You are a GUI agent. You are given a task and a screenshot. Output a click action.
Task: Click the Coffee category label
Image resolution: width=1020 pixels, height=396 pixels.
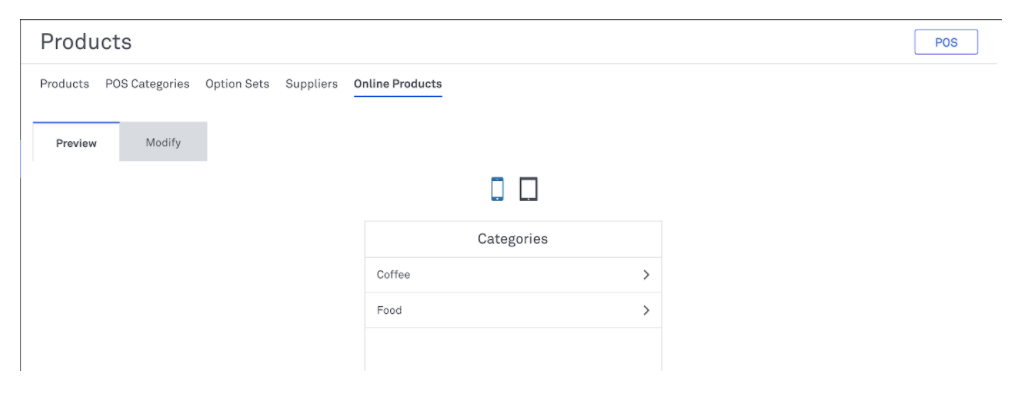(394, 275)
